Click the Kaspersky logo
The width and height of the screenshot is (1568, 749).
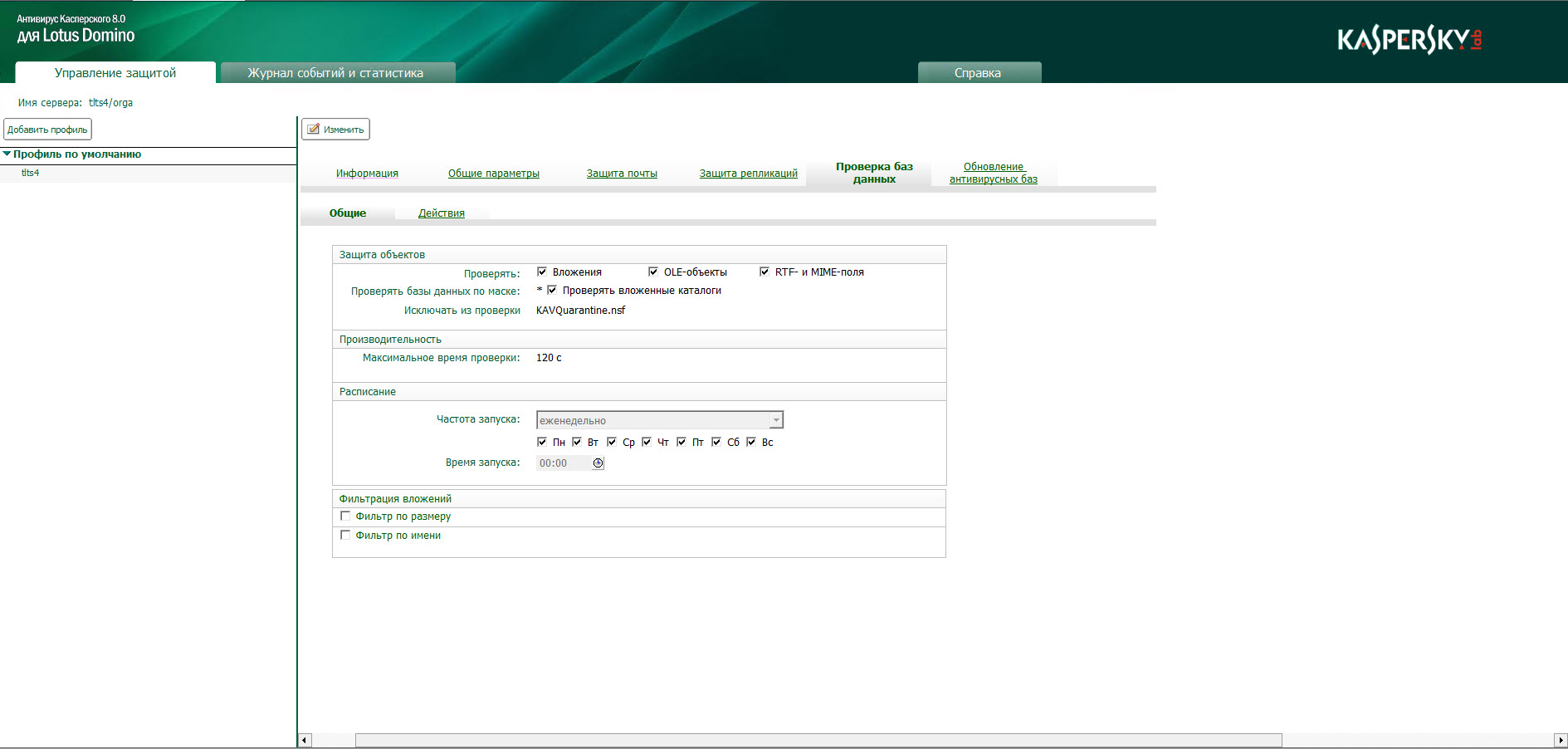point(1409,40)
